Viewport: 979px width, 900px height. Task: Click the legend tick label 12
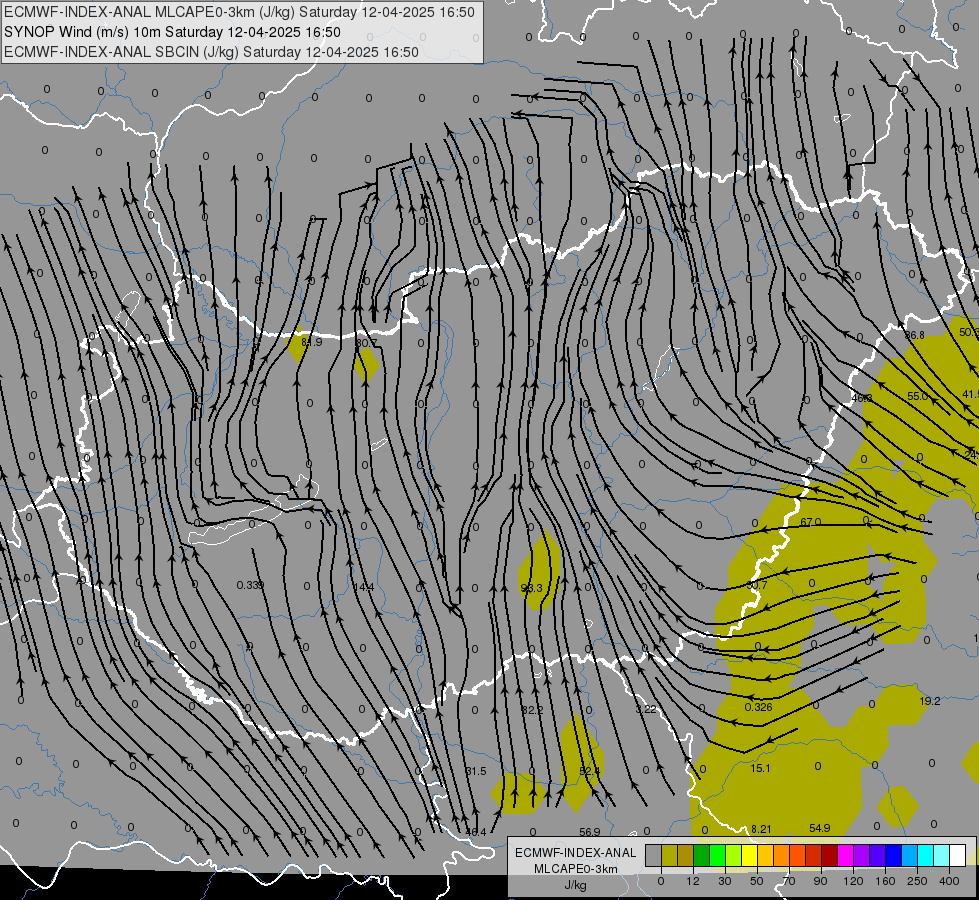click(x=693, y=881)
